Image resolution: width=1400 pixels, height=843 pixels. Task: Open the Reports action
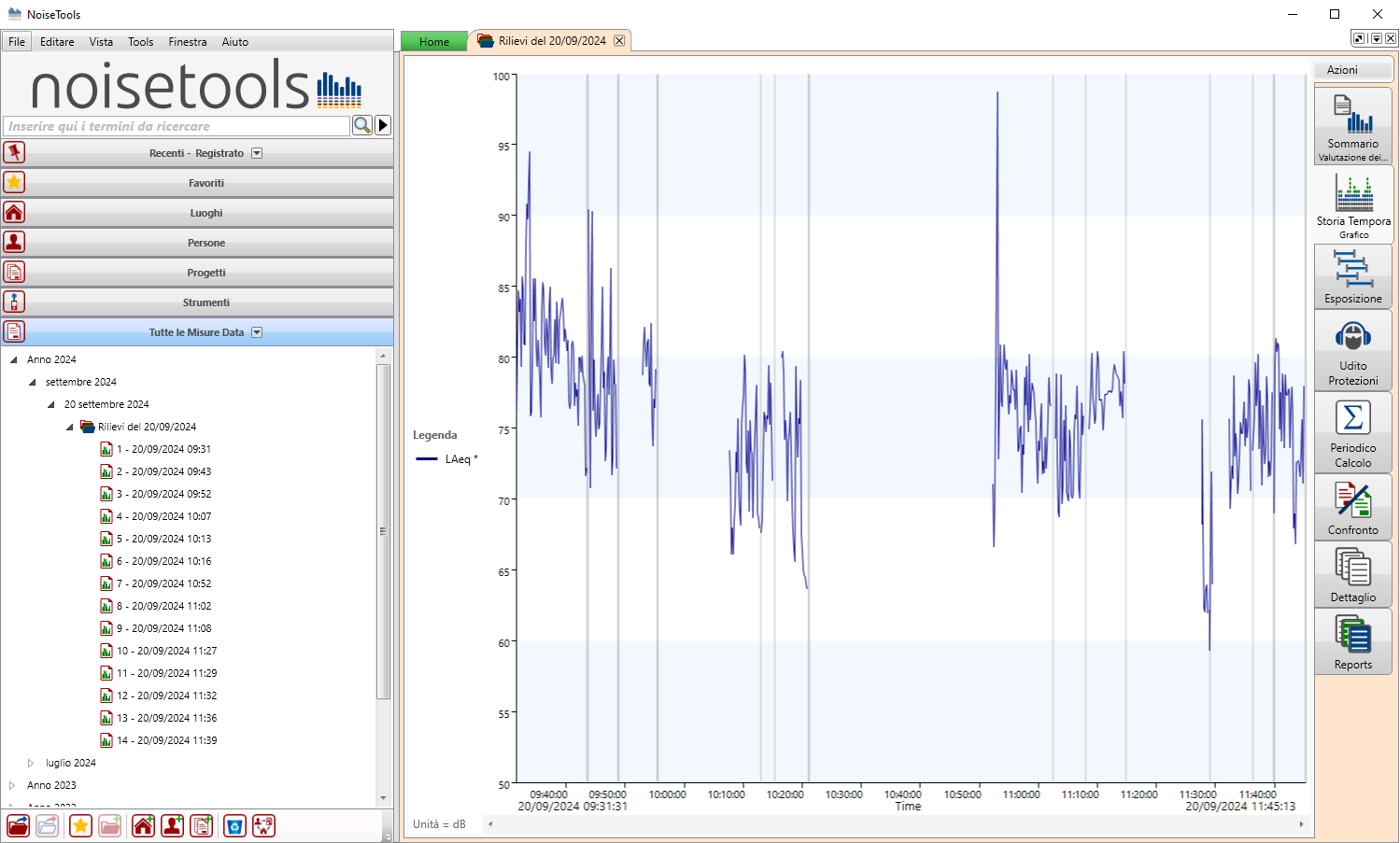point(1352,640)
